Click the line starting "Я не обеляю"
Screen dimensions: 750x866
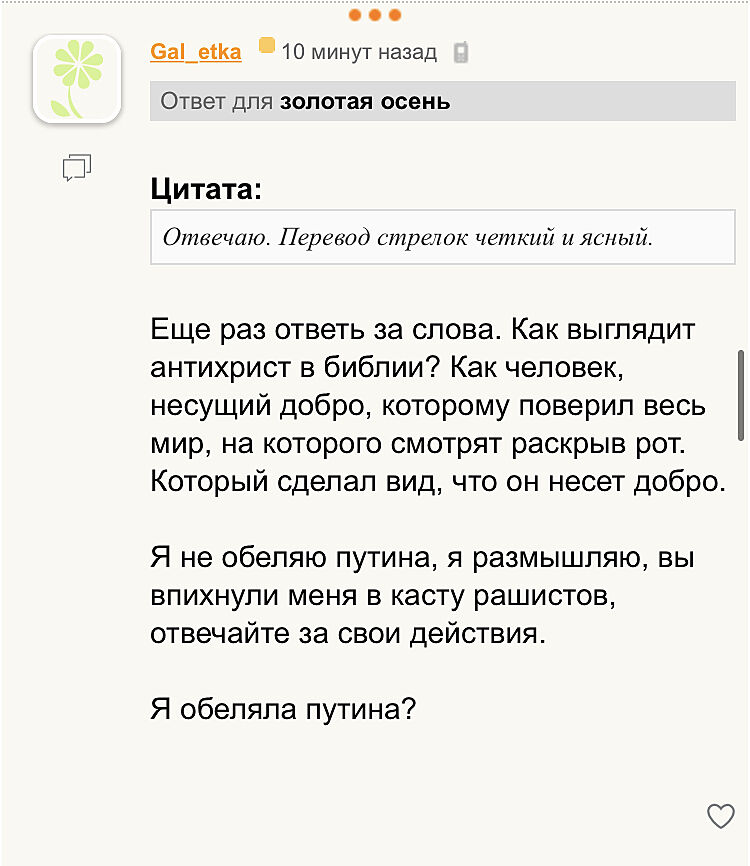(x=422, y=558)
